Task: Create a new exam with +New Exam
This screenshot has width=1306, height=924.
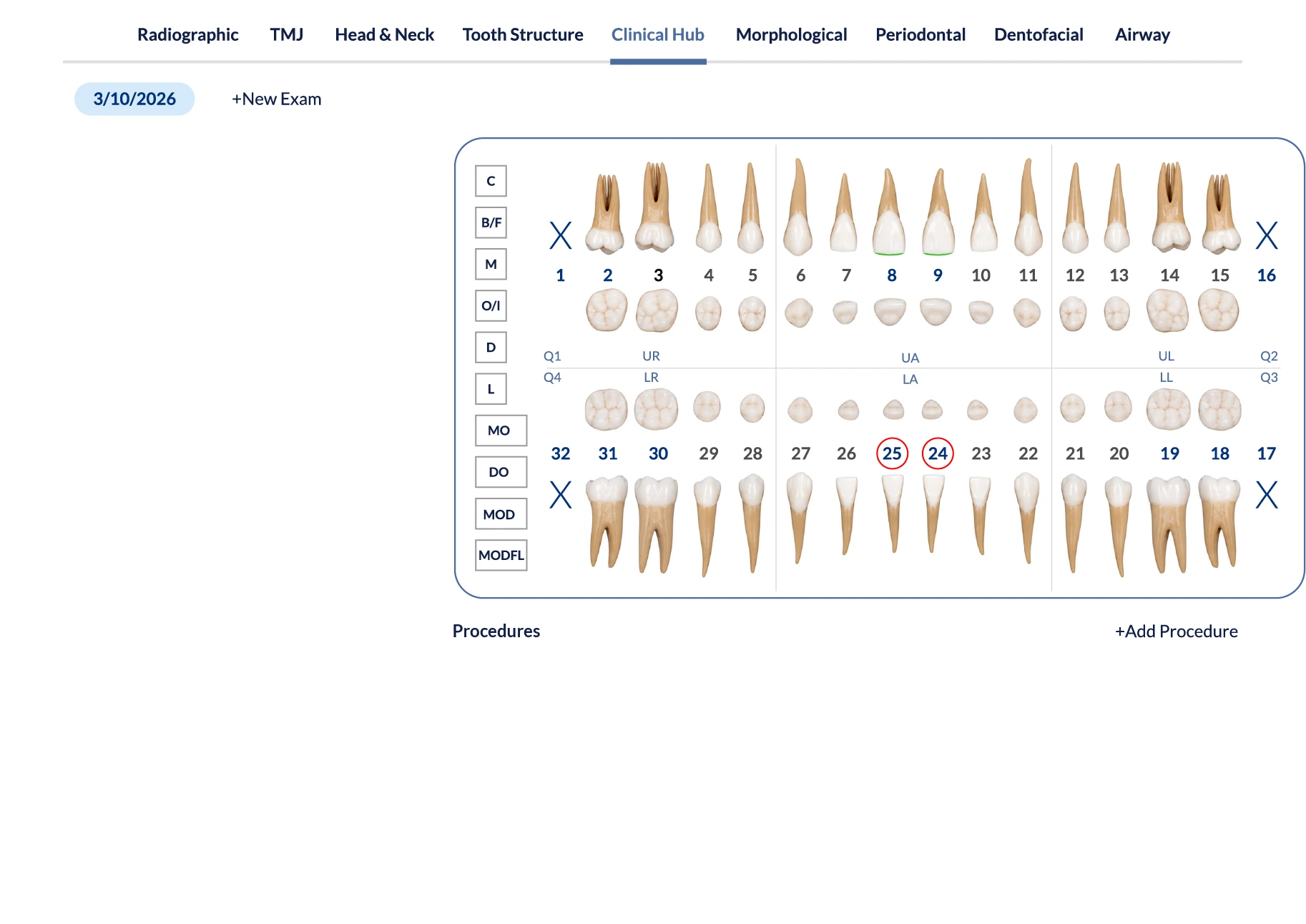Action: pyautogui.click(x=276, y=99)
